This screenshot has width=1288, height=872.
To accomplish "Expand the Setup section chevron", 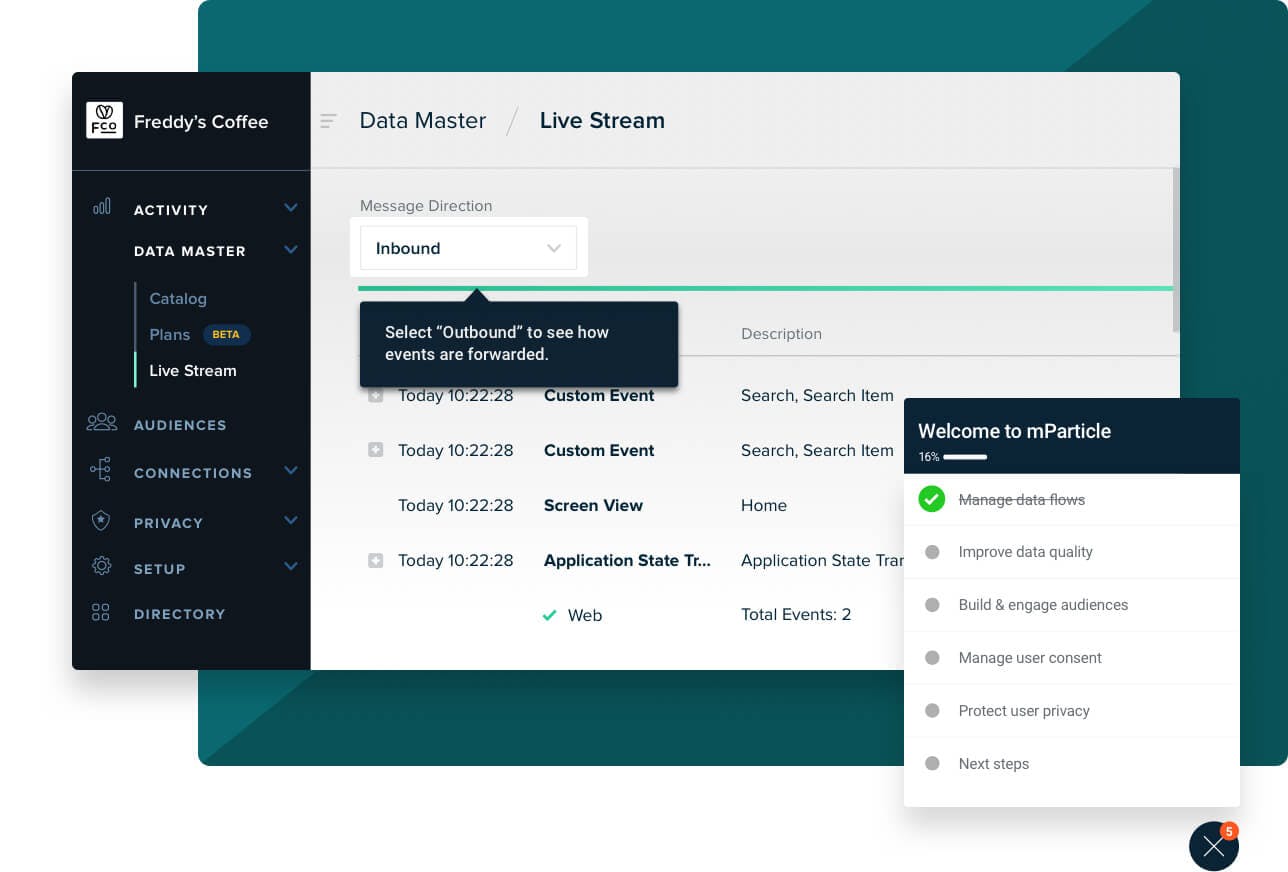I will coord(291,566).
